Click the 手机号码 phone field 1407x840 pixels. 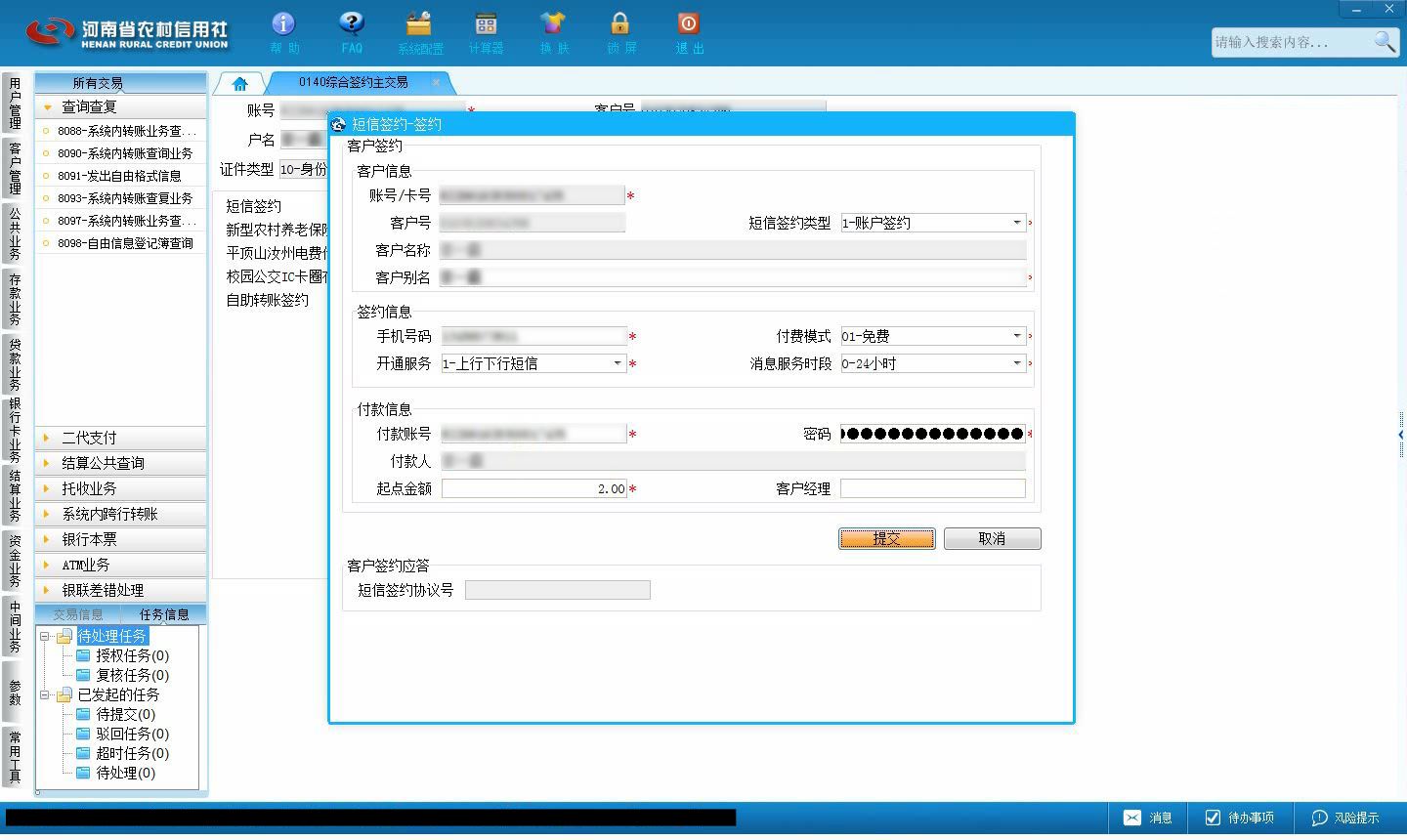pos(533,336)
